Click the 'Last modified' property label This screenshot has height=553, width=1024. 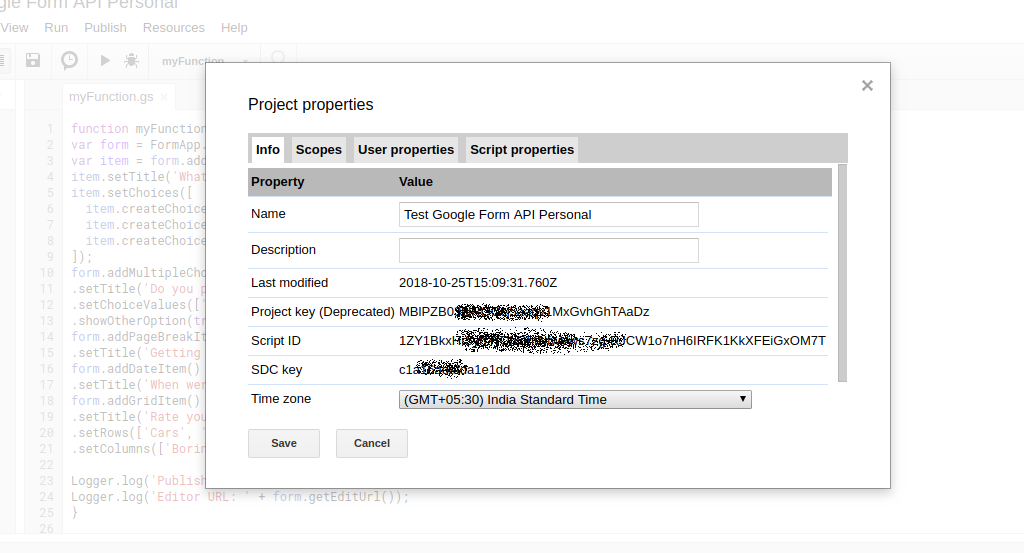point(289,283)
